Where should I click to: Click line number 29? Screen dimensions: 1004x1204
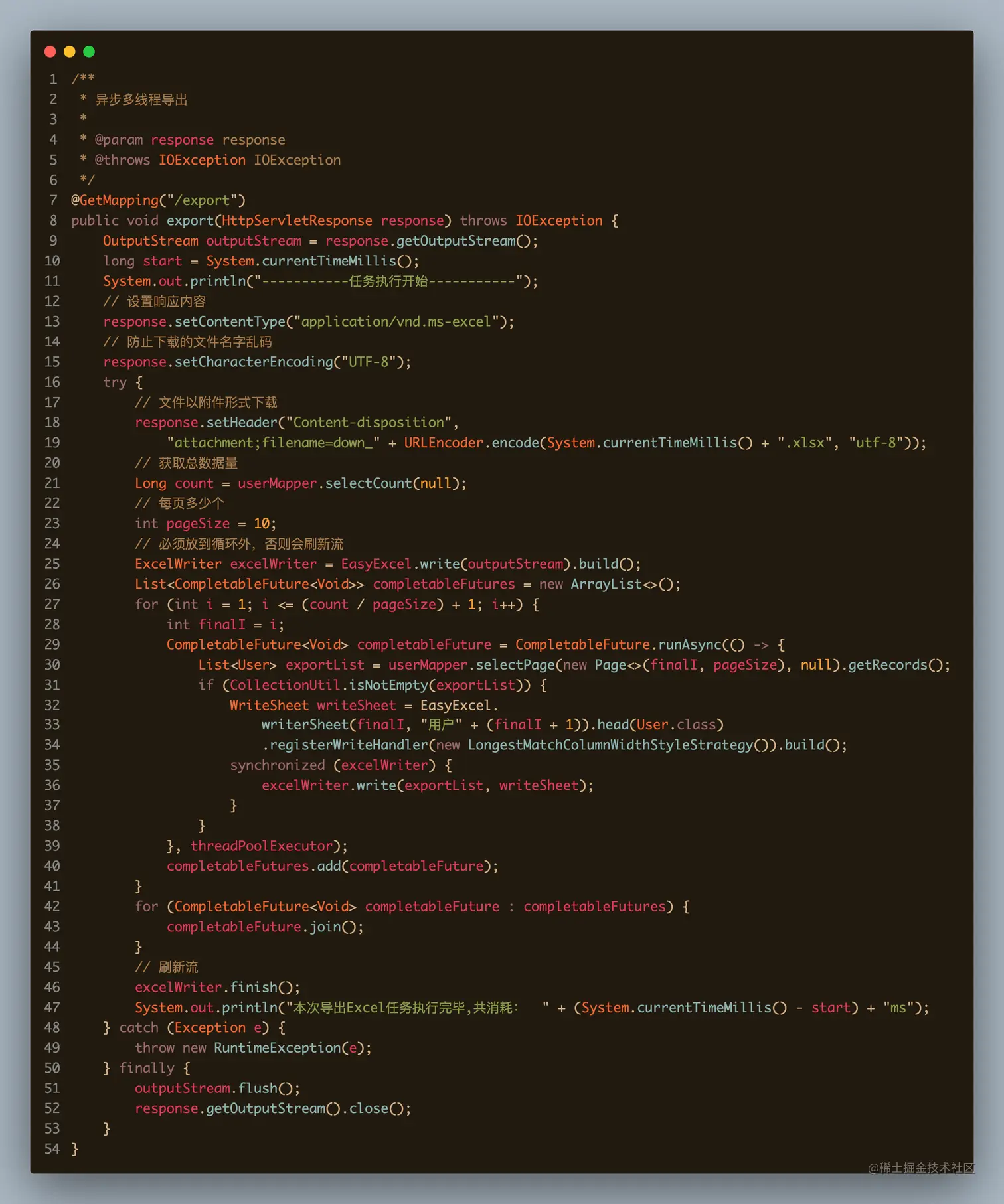[x=52, y=645]
